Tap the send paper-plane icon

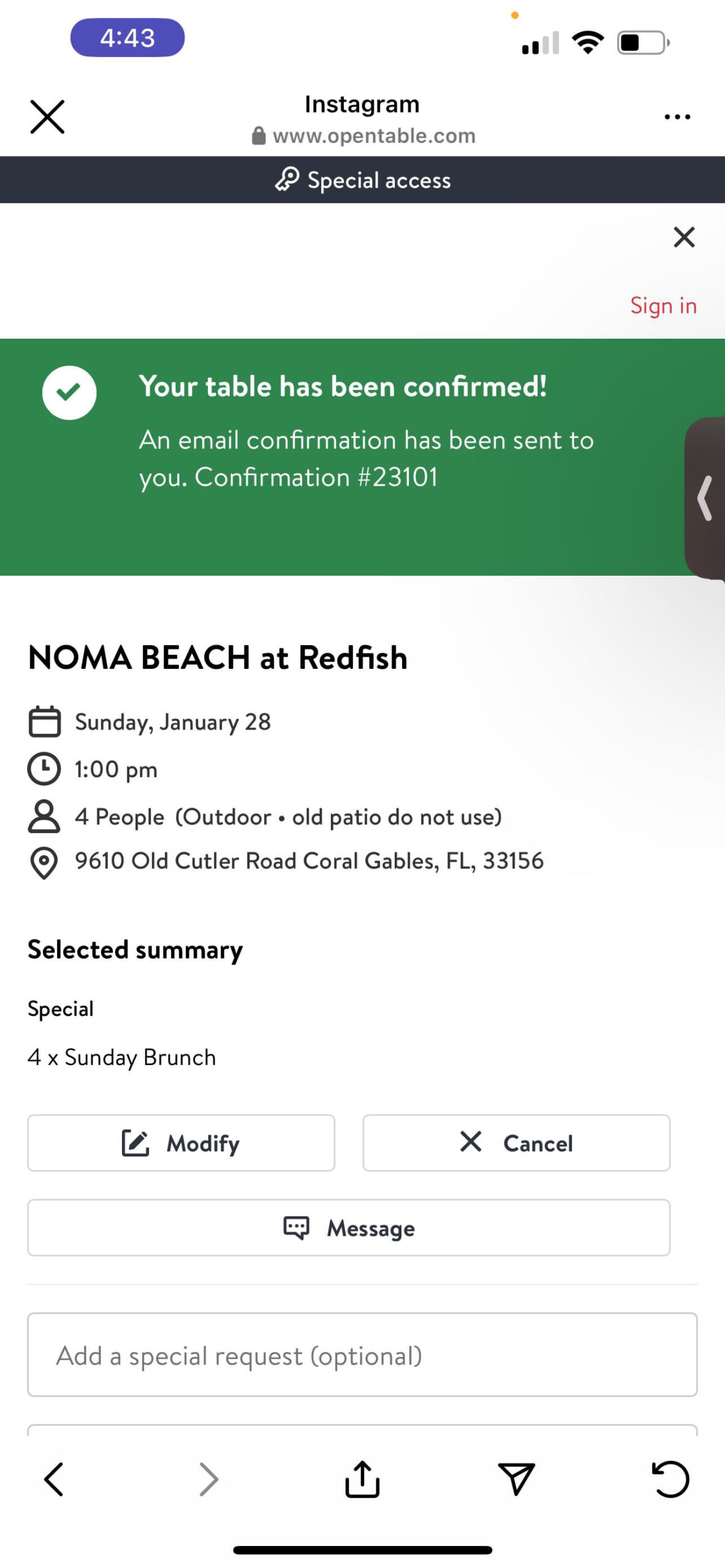[x=516, y=1479]
